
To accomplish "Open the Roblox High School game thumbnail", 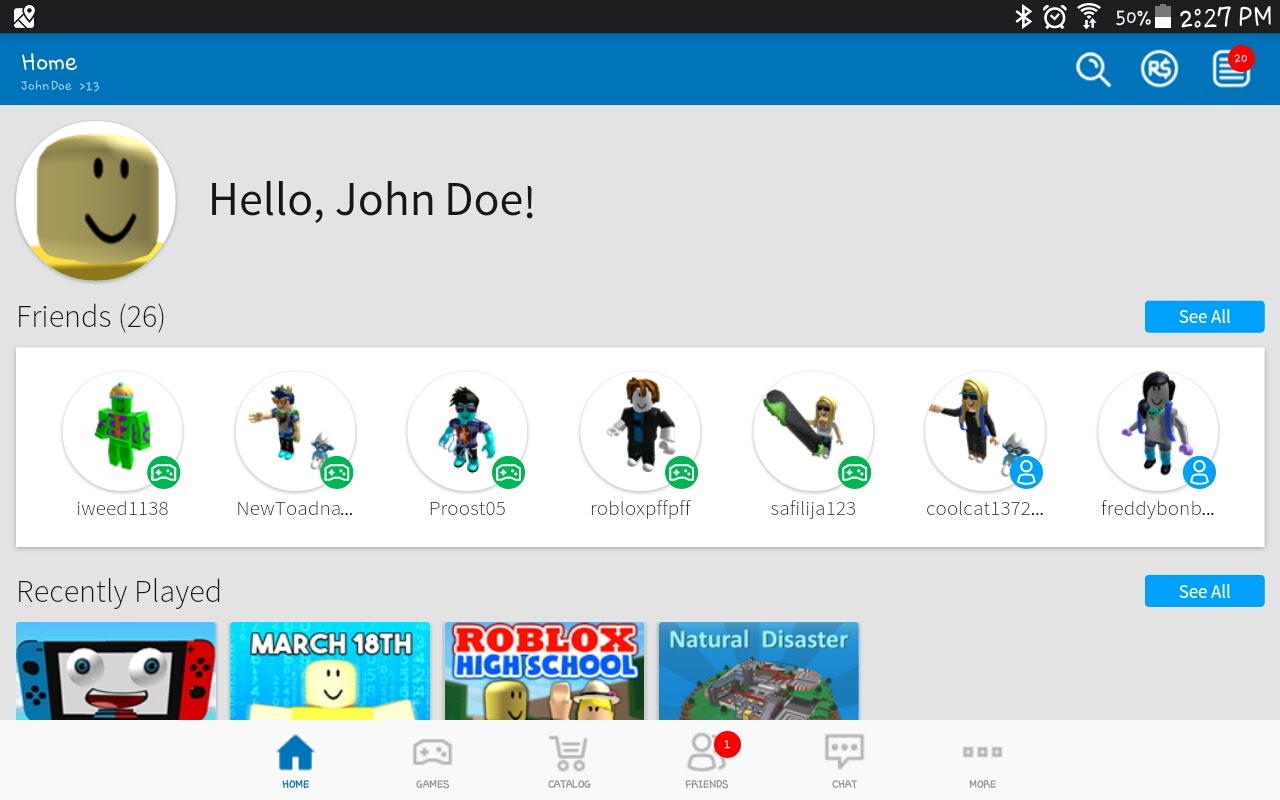I will coord(544,671).
